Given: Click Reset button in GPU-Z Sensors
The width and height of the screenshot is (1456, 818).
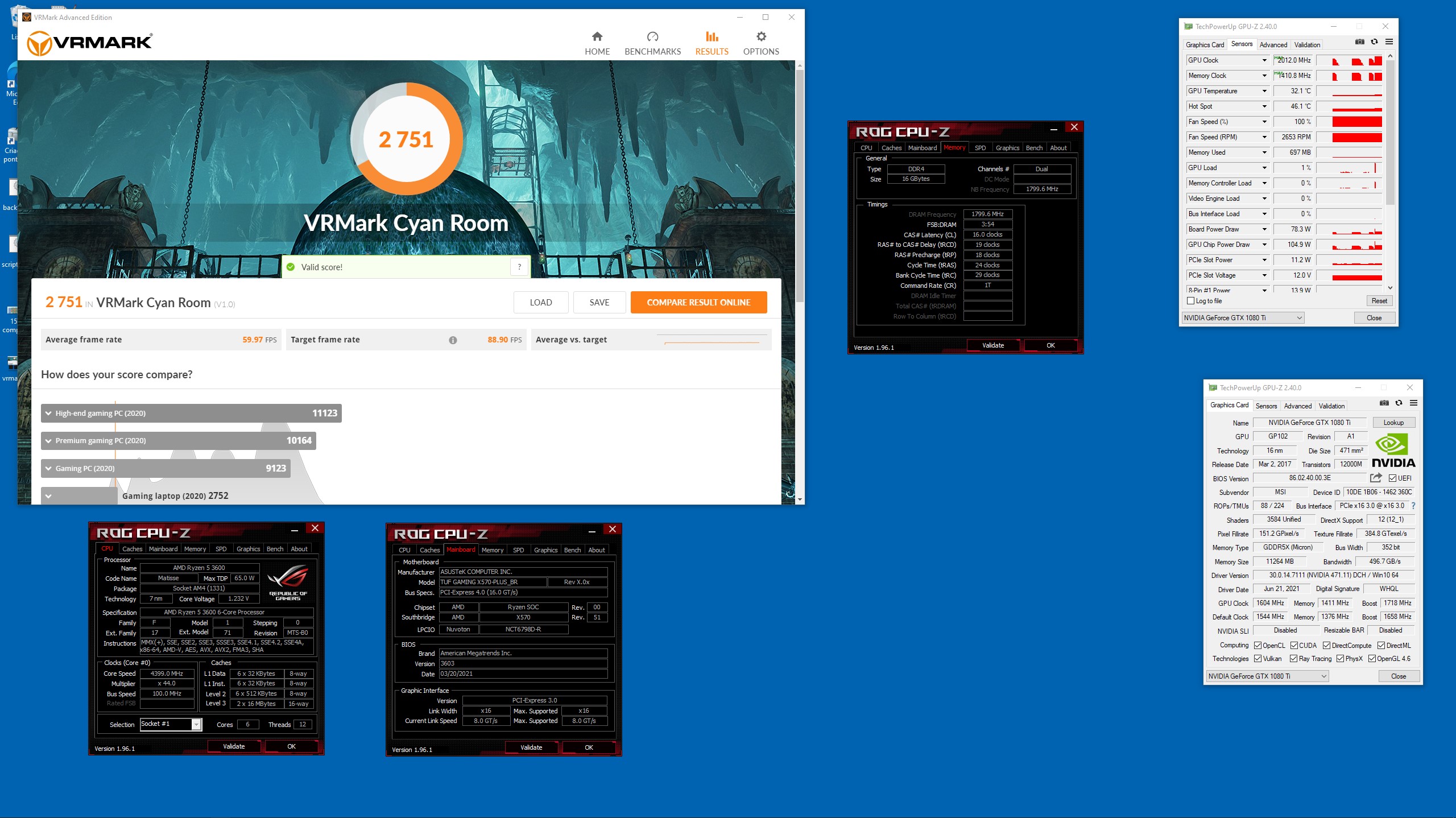Looking at the screenshot, I should [1379, 301].
